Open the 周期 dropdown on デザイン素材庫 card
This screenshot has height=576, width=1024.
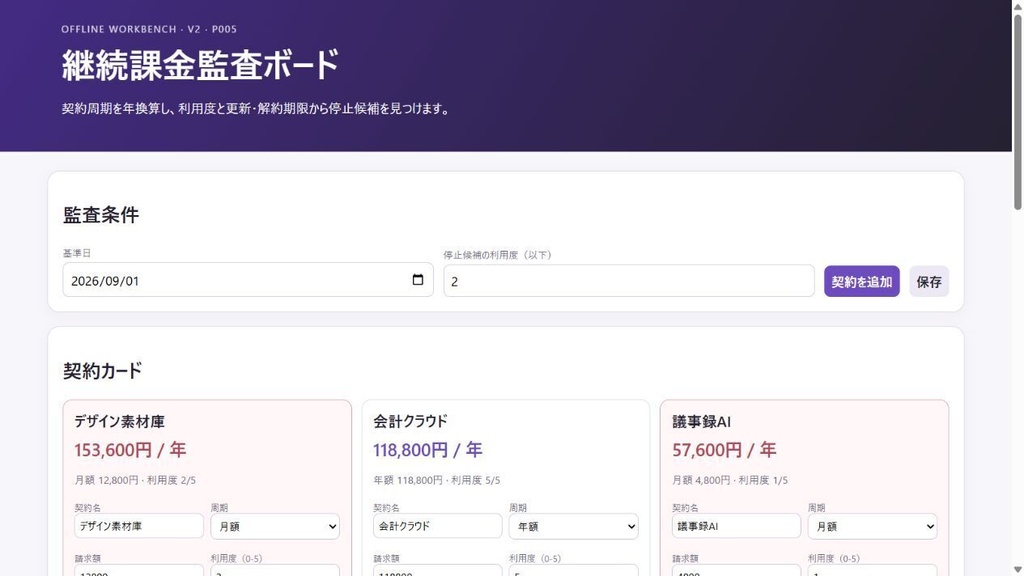point(275,526)
